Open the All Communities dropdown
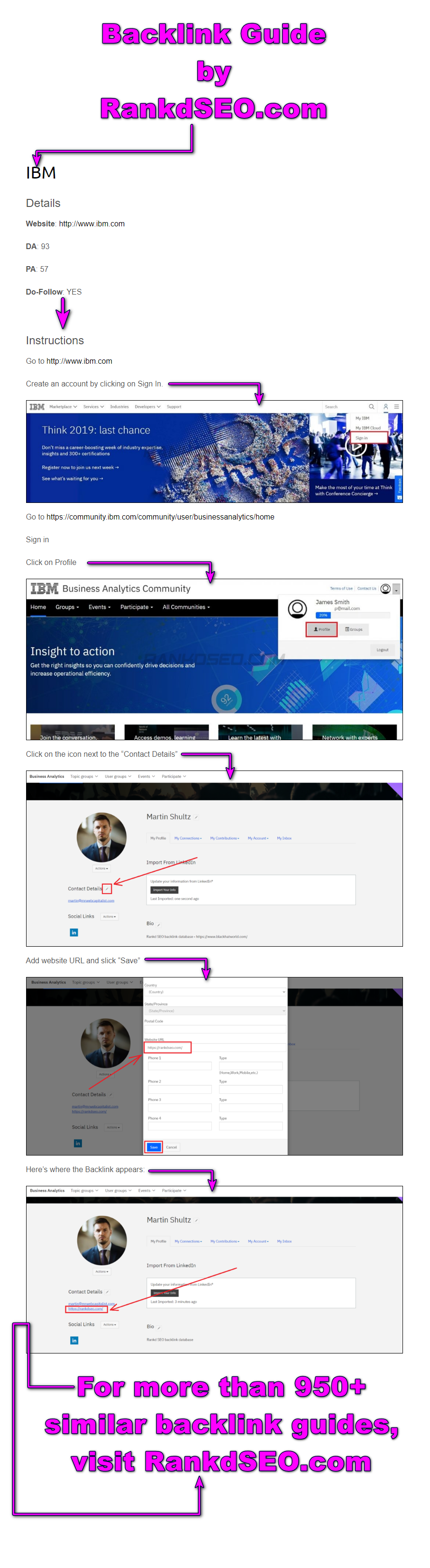The image size is (430, 1568). click(186, 607)
